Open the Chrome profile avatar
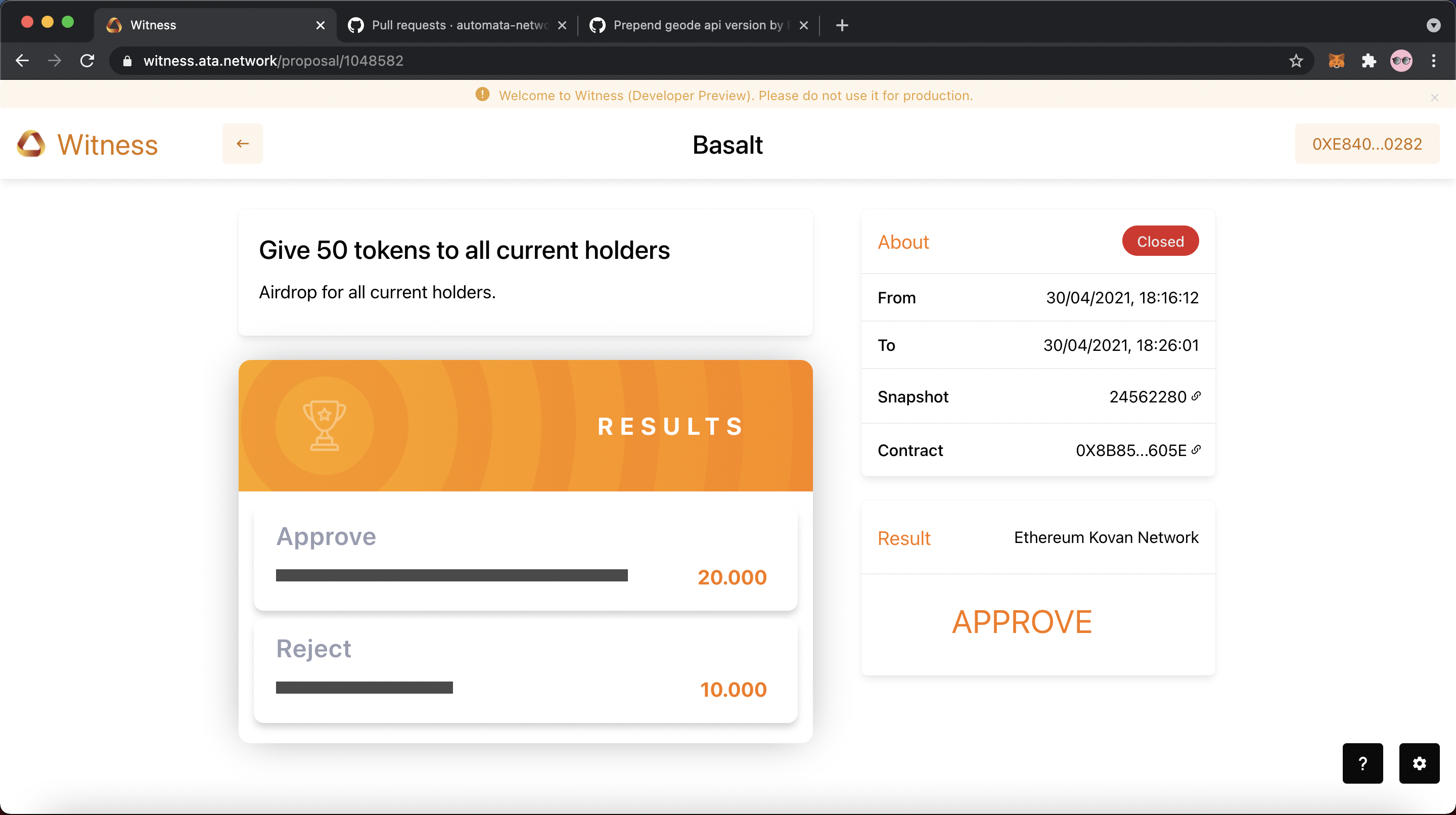1456x815 pixels. coord(1401,61)
